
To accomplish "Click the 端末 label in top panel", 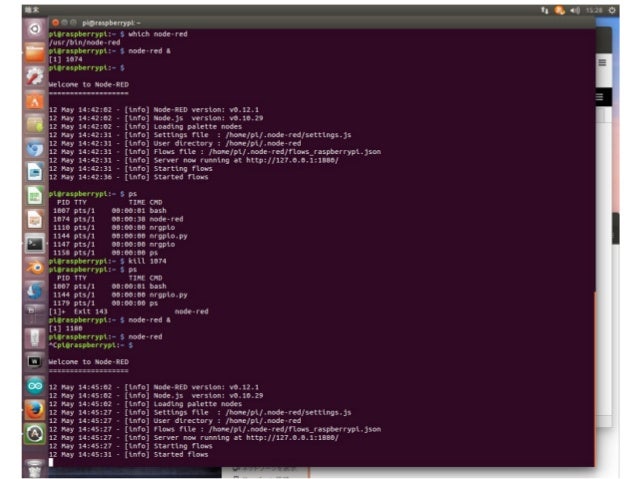I will 32,10.
